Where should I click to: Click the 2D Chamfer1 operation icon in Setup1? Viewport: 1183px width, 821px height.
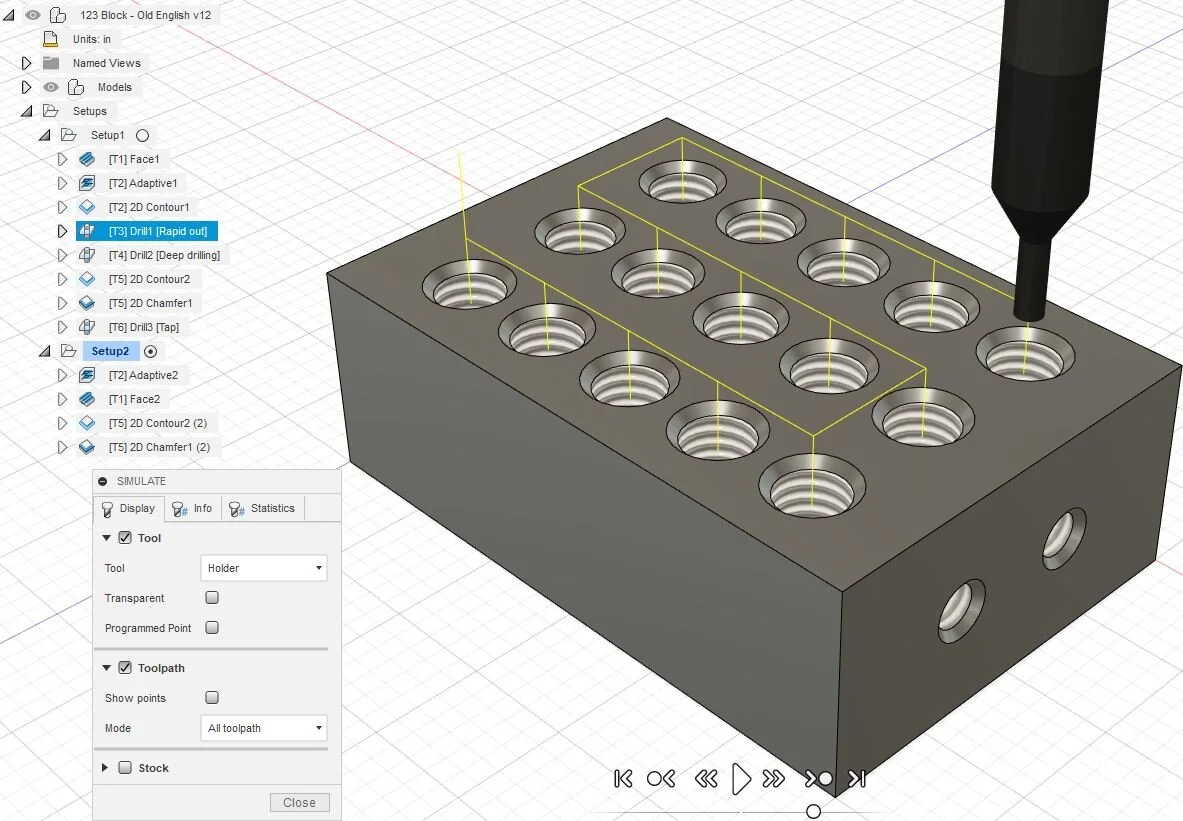[x=87, y=303]
